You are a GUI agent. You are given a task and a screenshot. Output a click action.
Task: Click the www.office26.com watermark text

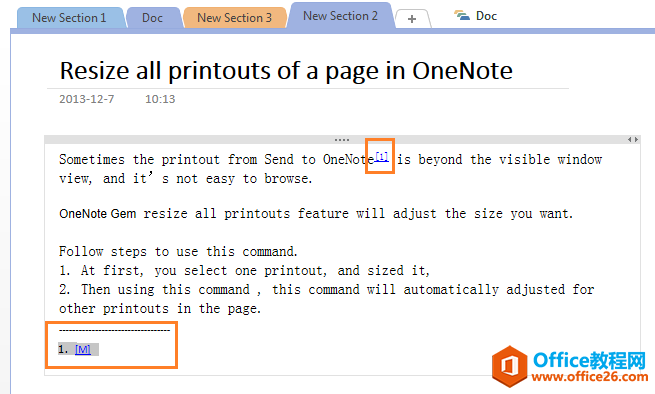point(589,377)
